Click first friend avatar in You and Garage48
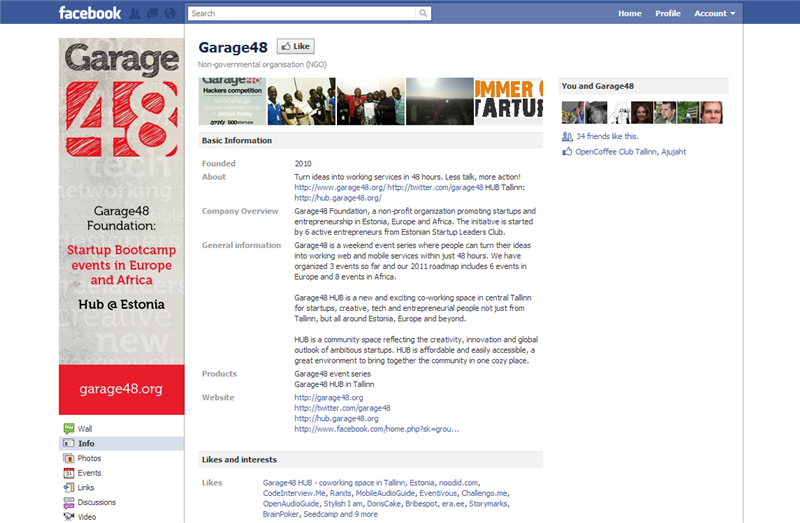 [573, 112]
